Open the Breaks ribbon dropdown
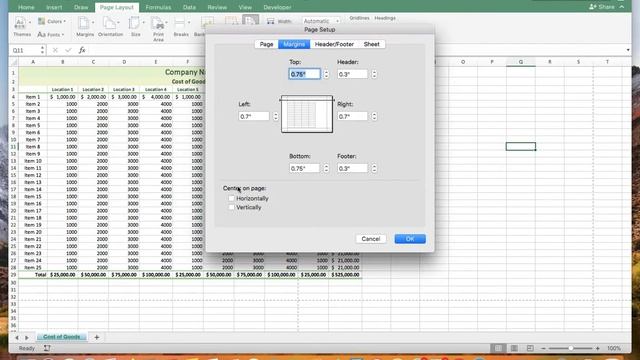This screenshot has height=360, width=640. click(181, 27)
